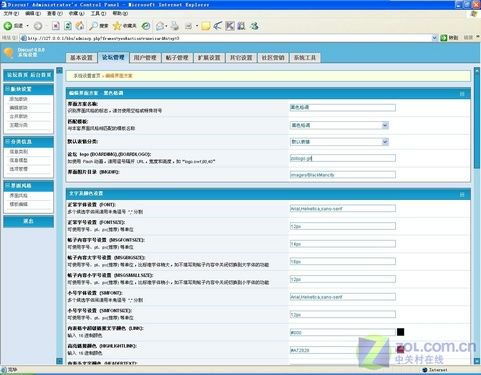Image resolution: width=481 pixels, height=375 pixels.
Task: Open 合并版块 link in sidebar
Action: point(18,116)
